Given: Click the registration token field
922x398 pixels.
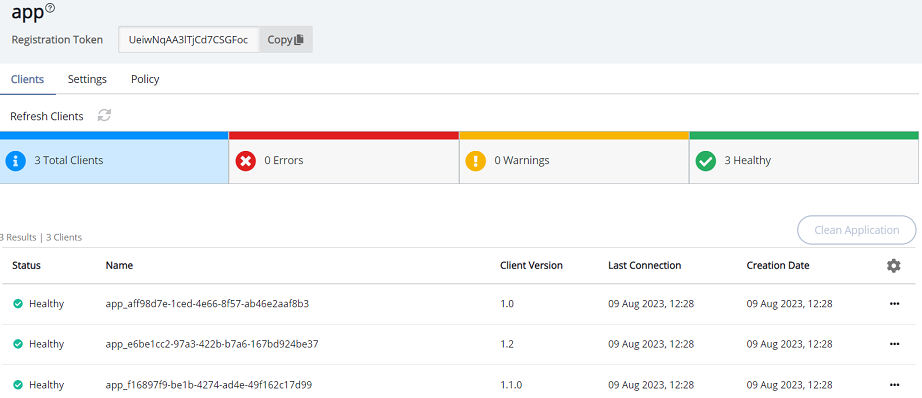Looking at the screenshot, I should click(x=189, y=39).
